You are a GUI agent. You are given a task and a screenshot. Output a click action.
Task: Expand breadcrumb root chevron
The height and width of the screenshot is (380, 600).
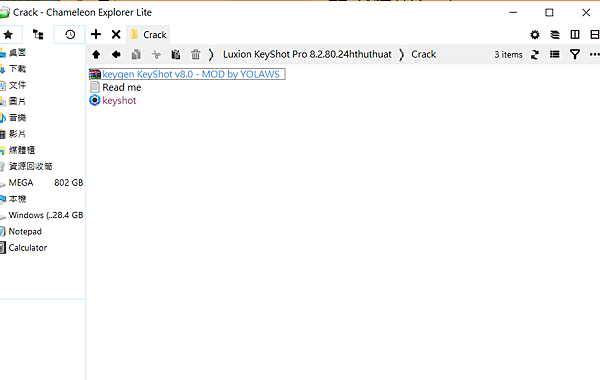coord(211,55)
